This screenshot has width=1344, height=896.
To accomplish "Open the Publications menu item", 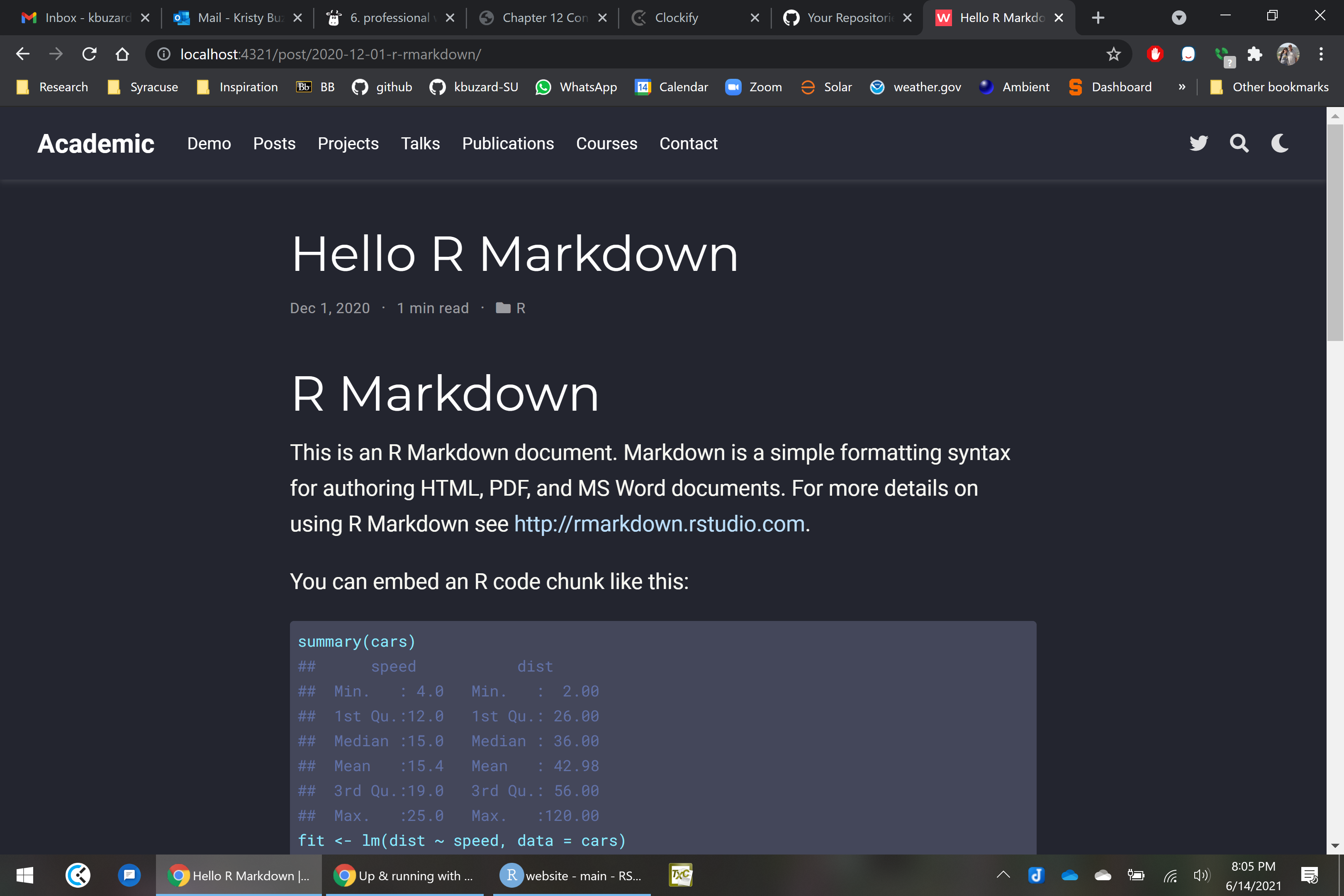I will click(x=507, y=144).
